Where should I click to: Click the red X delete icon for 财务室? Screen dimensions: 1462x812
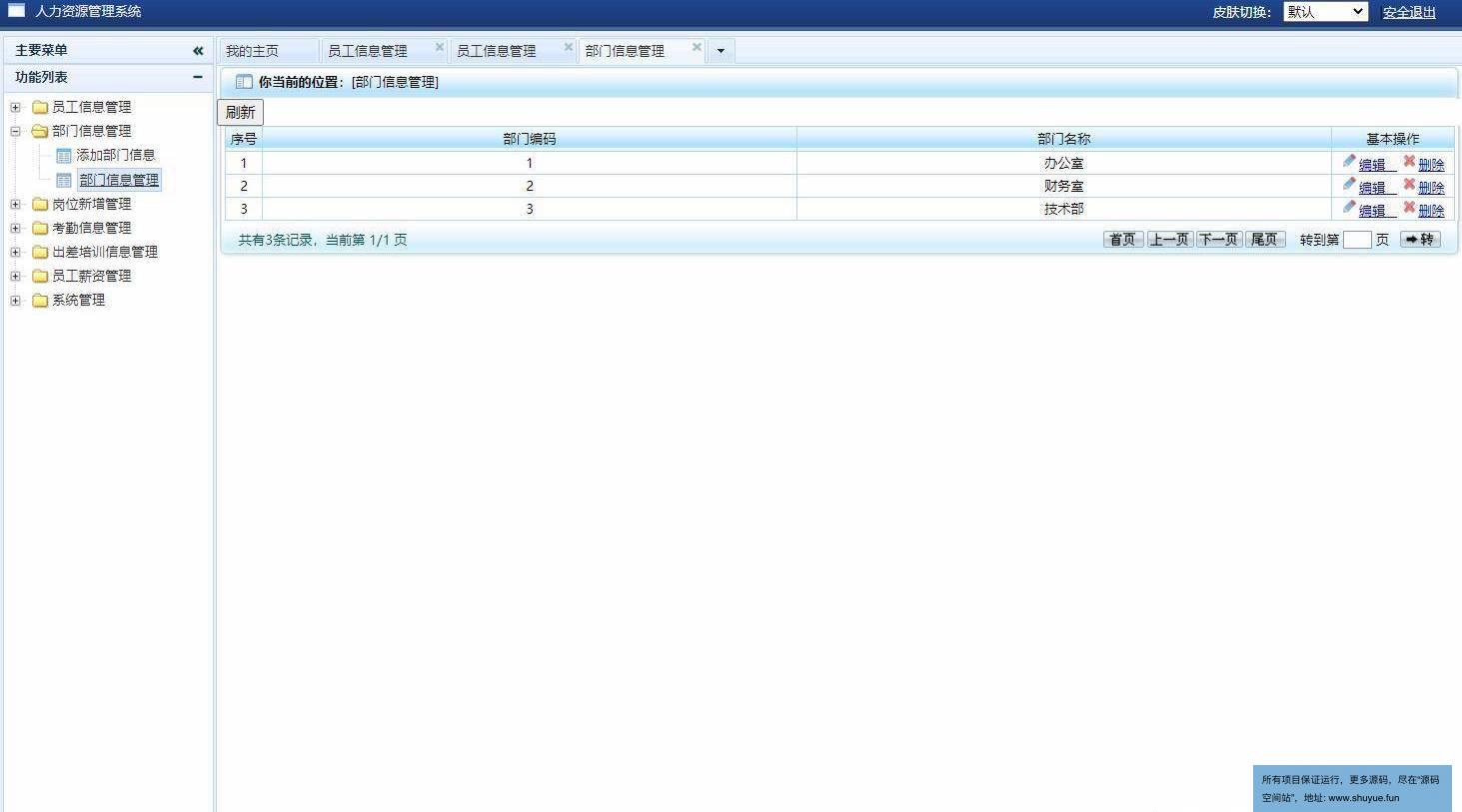(1409, 184)
